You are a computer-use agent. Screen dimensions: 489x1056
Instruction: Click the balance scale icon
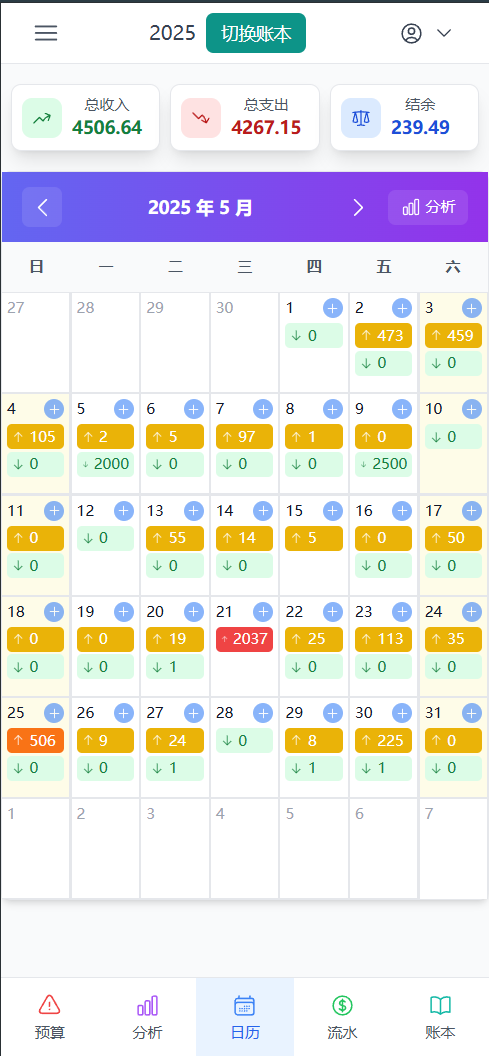[x=361, y=118]
